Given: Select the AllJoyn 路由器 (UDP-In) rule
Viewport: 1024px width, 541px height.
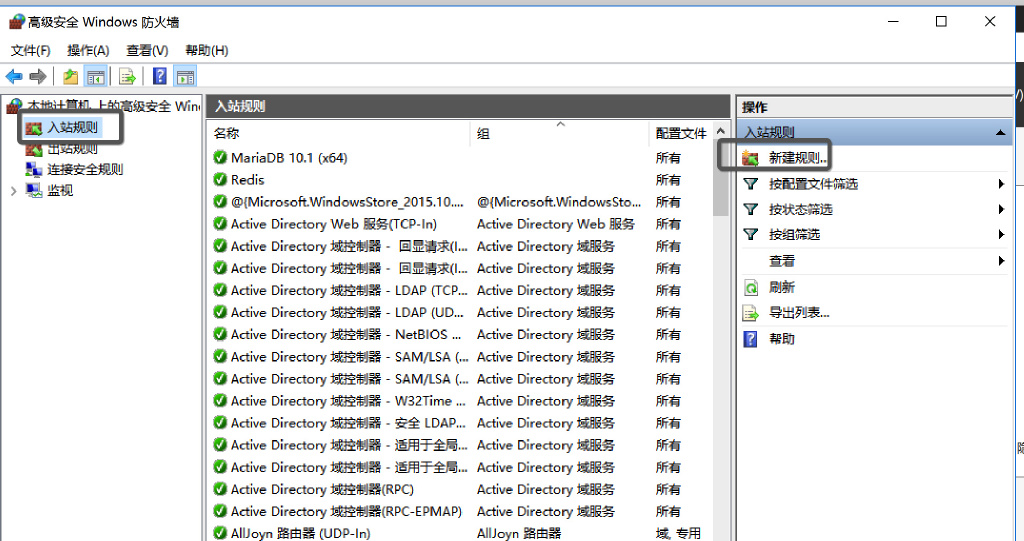Looking at the screenshot, I should pos(300,533).
